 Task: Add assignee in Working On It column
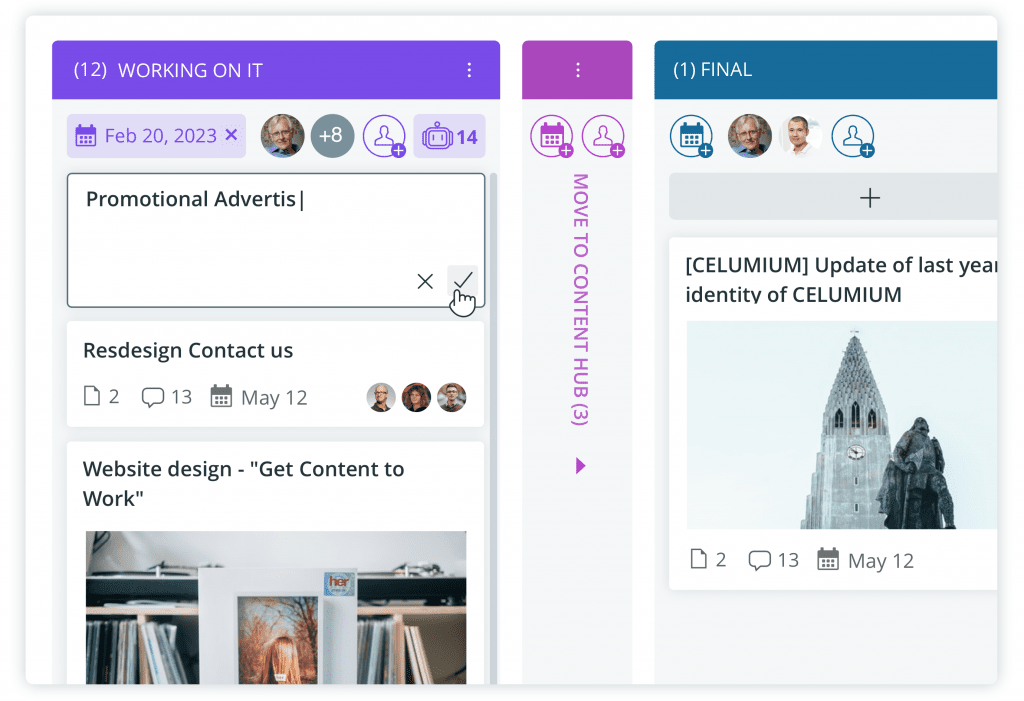[385, 136]
